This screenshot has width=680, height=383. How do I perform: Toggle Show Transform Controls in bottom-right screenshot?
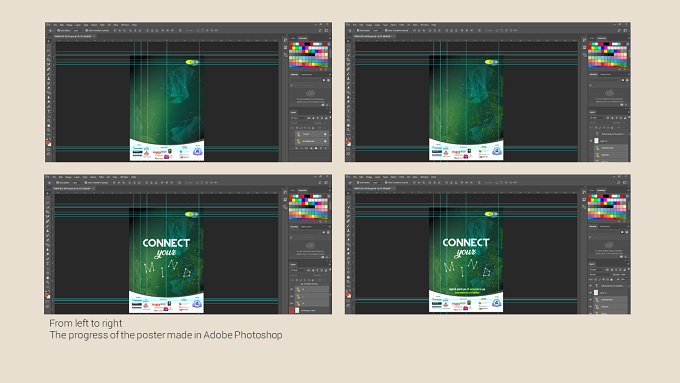[x=386, y=183]
